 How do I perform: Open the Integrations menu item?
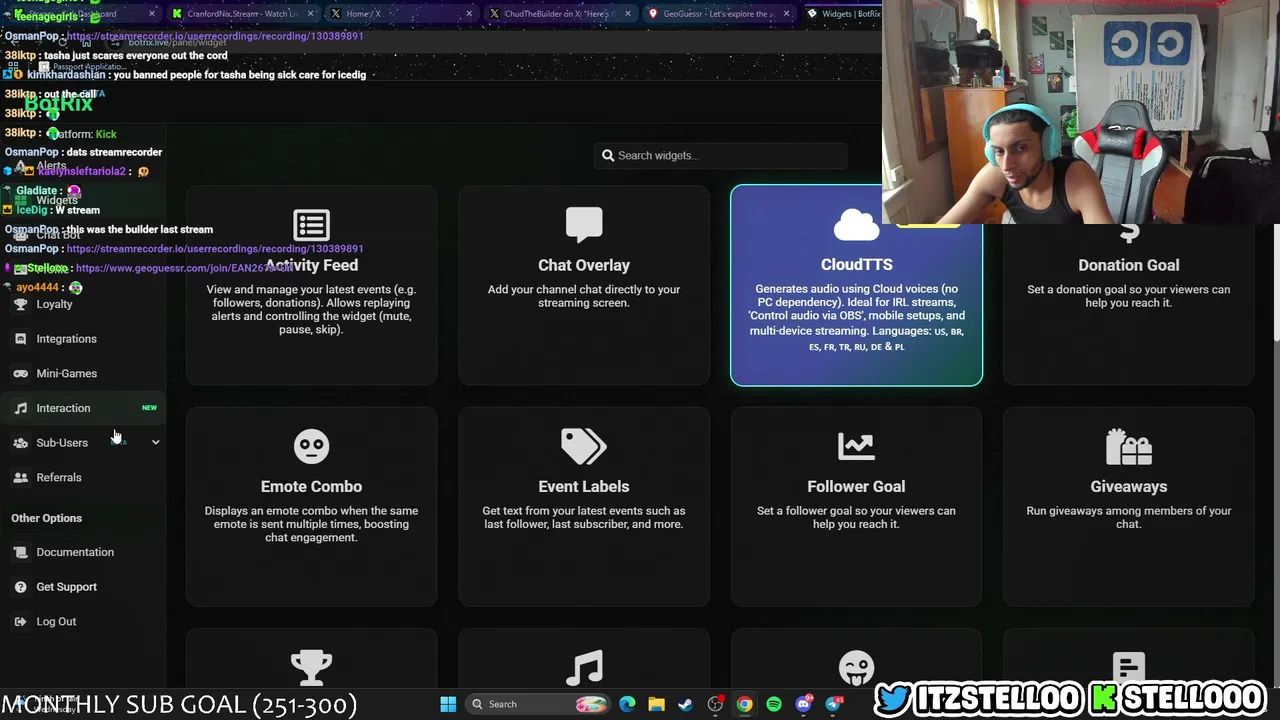tap(66, 339)
